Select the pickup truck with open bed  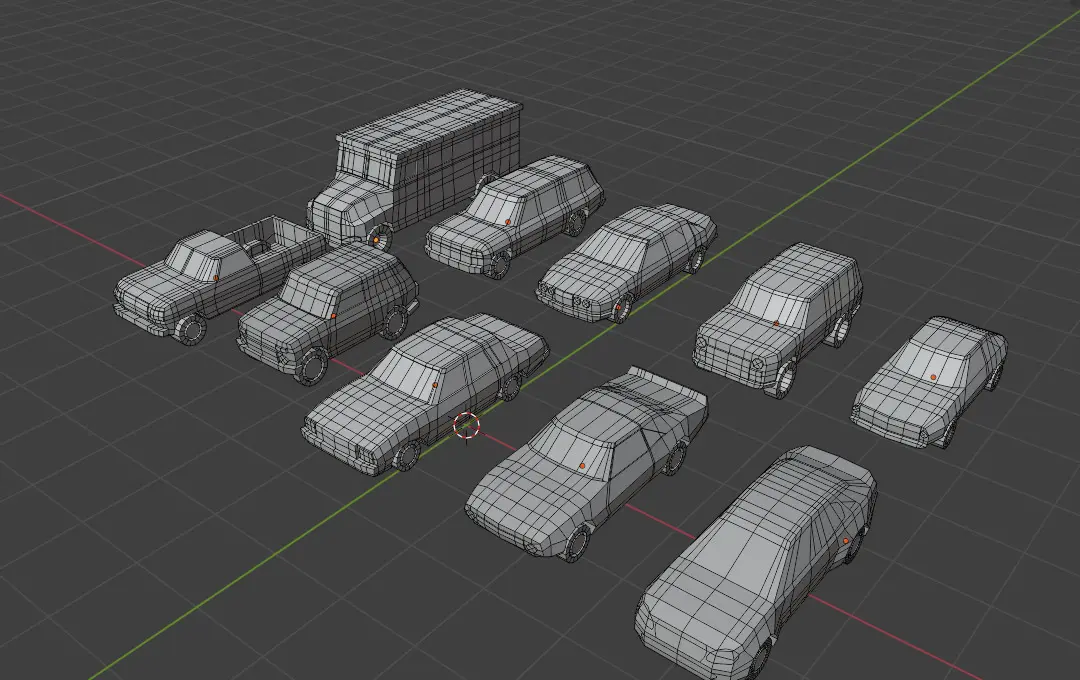click(219, 282)
